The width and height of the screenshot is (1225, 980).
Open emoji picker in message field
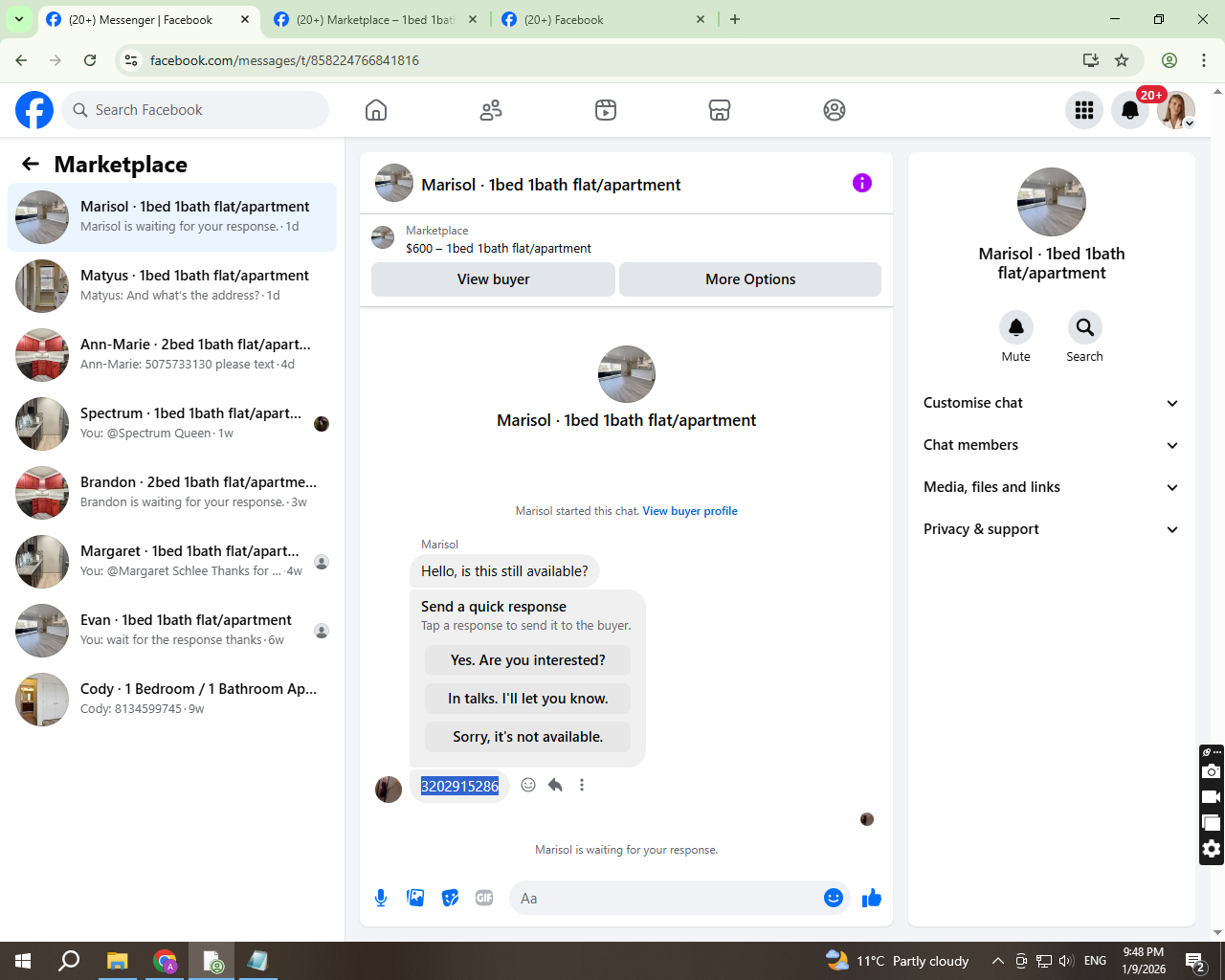(834, 898)
